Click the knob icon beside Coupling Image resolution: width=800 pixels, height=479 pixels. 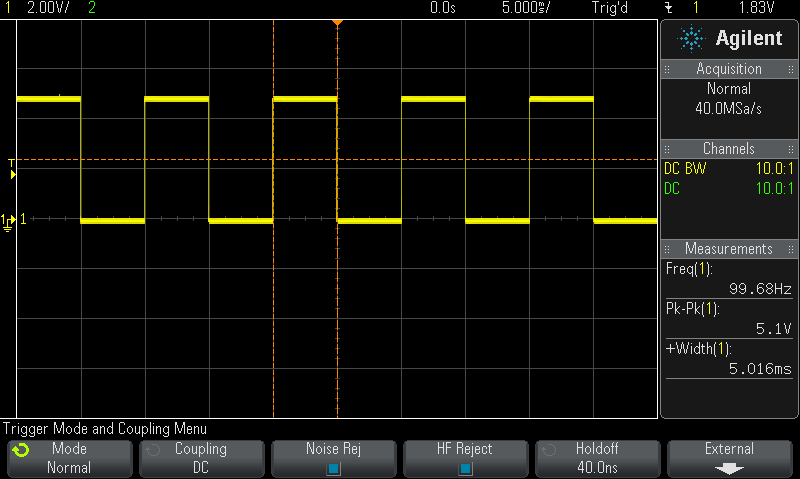[x=152, y=450]
